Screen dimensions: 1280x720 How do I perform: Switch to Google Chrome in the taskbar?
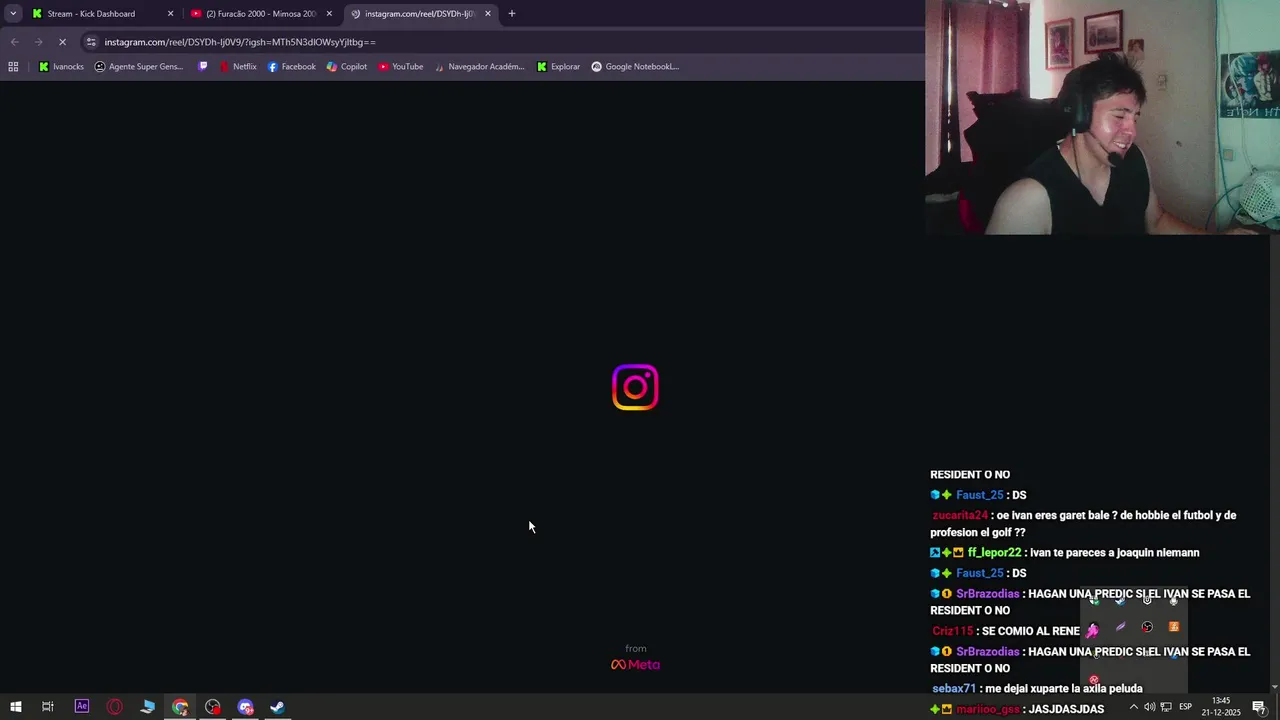[180, 707]
